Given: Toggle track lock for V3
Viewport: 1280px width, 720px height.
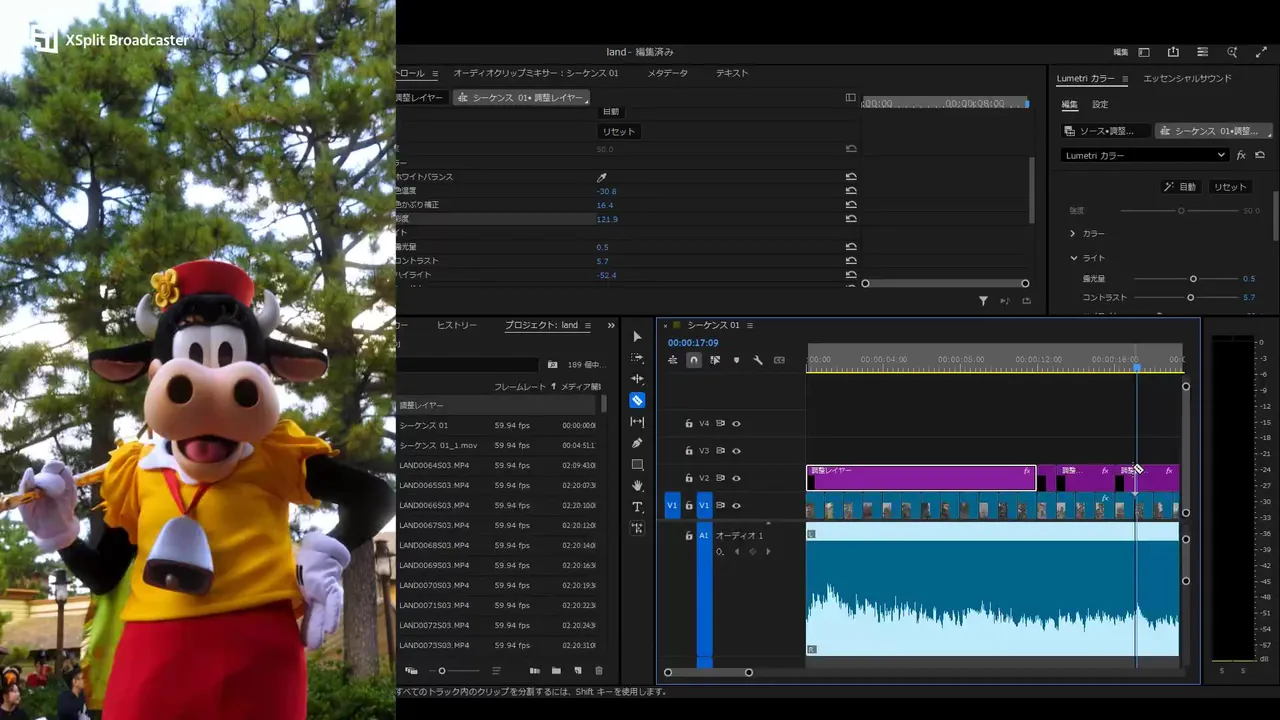Looking at the screenshot, I should click(688, 451).
